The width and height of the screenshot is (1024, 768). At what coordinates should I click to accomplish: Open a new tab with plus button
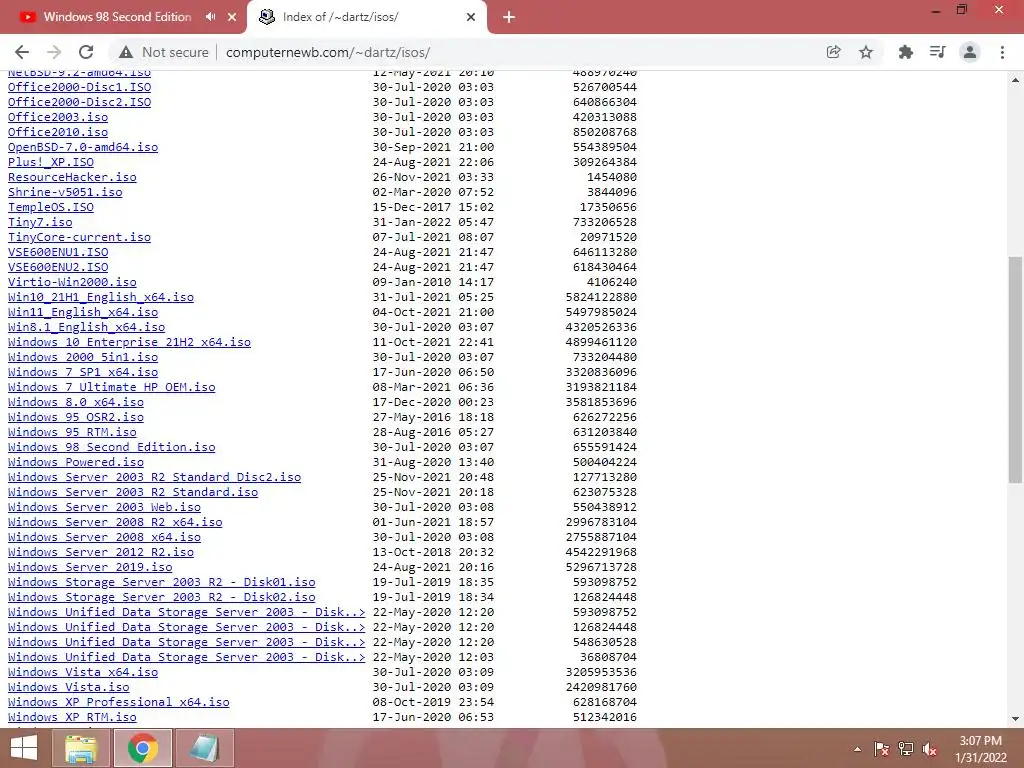(509, 17)
